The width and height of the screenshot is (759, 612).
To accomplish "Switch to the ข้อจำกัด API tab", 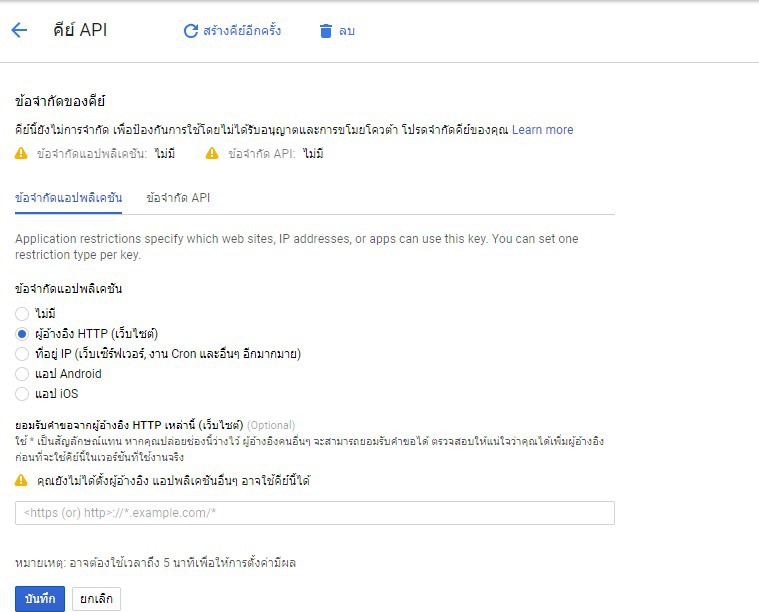I will pos(178,198).
